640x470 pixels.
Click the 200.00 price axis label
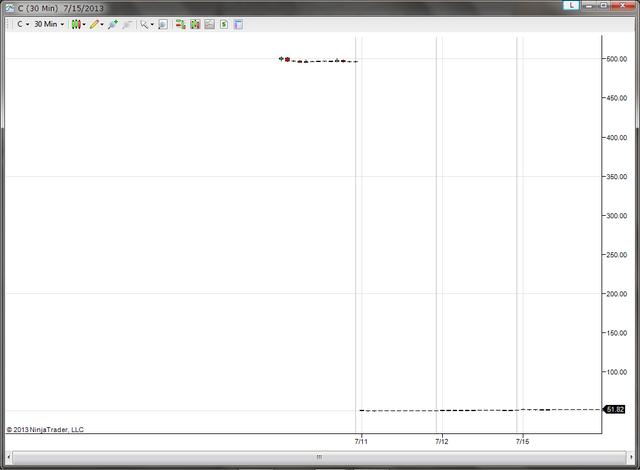point(617,294)
